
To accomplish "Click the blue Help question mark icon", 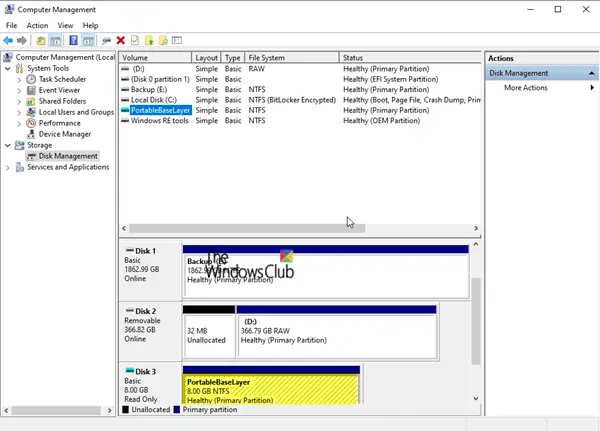I will (x=73, y=41).
